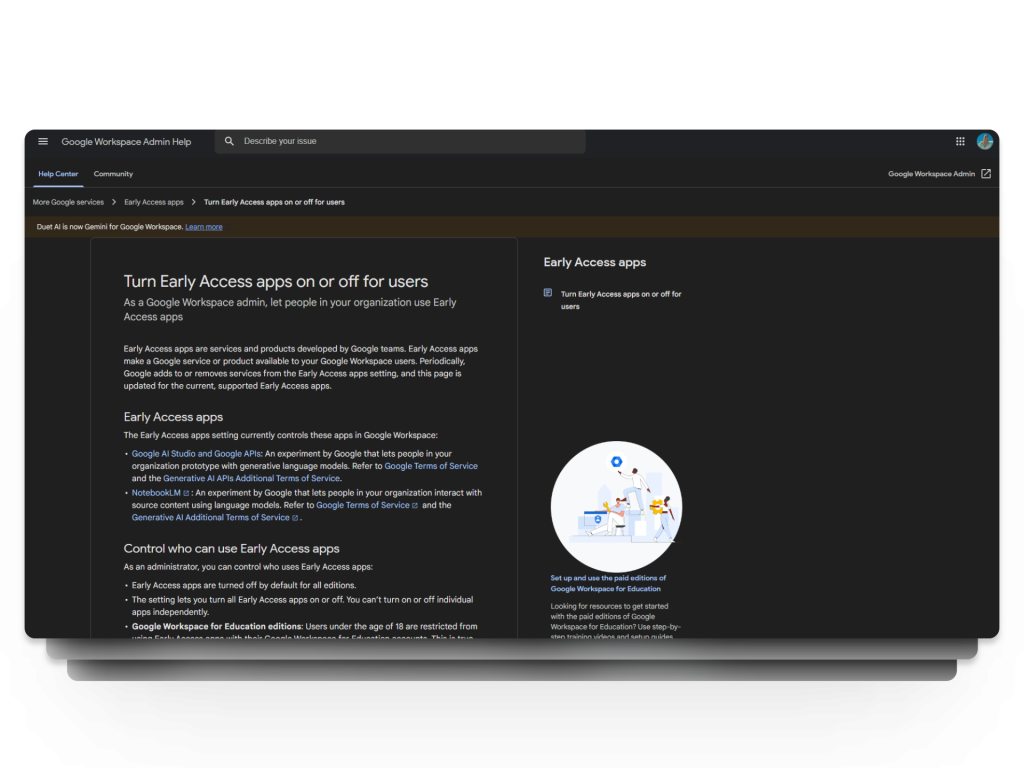Click the Google Workspace Admin external-link icon
1024x768 pixels.
[x=986, y=174]
